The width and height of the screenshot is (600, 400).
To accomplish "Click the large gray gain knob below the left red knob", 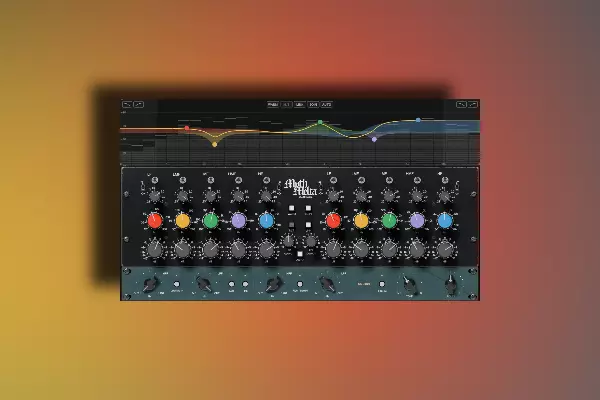I will click(155, 250).
